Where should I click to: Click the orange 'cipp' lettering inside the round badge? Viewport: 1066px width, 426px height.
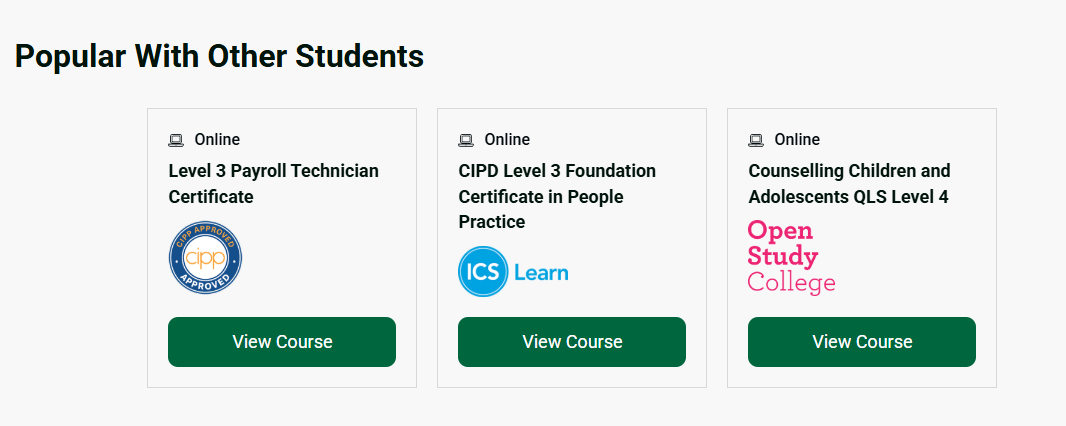tap(205, 257)
